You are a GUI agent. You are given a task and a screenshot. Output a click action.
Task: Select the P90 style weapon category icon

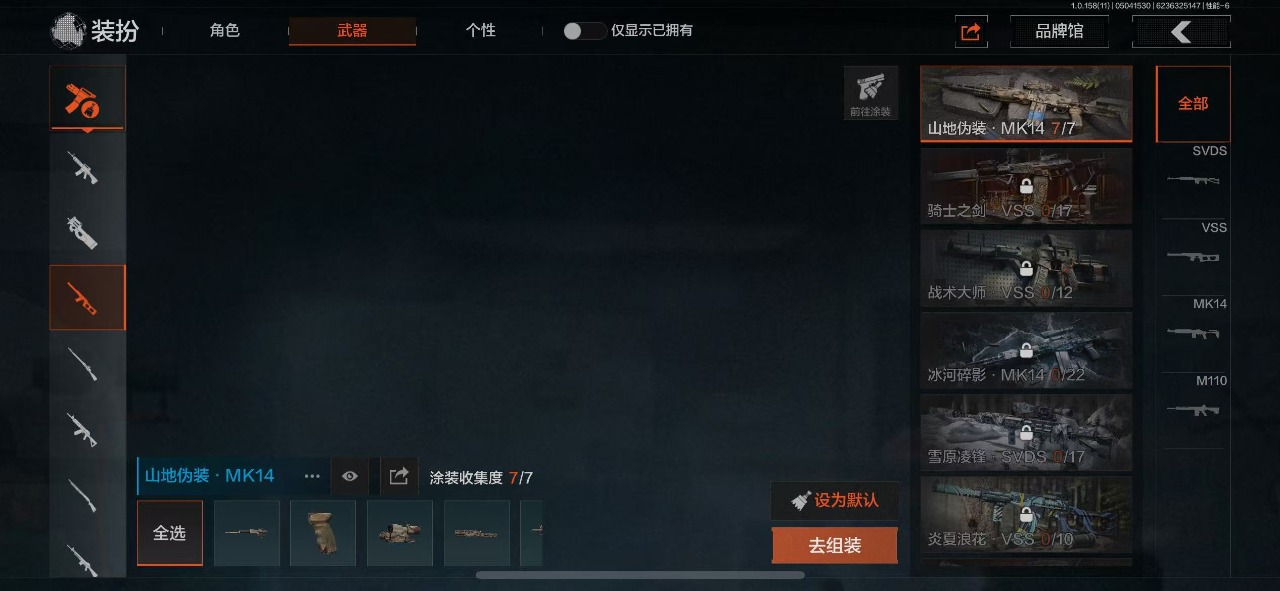point(87,232)
